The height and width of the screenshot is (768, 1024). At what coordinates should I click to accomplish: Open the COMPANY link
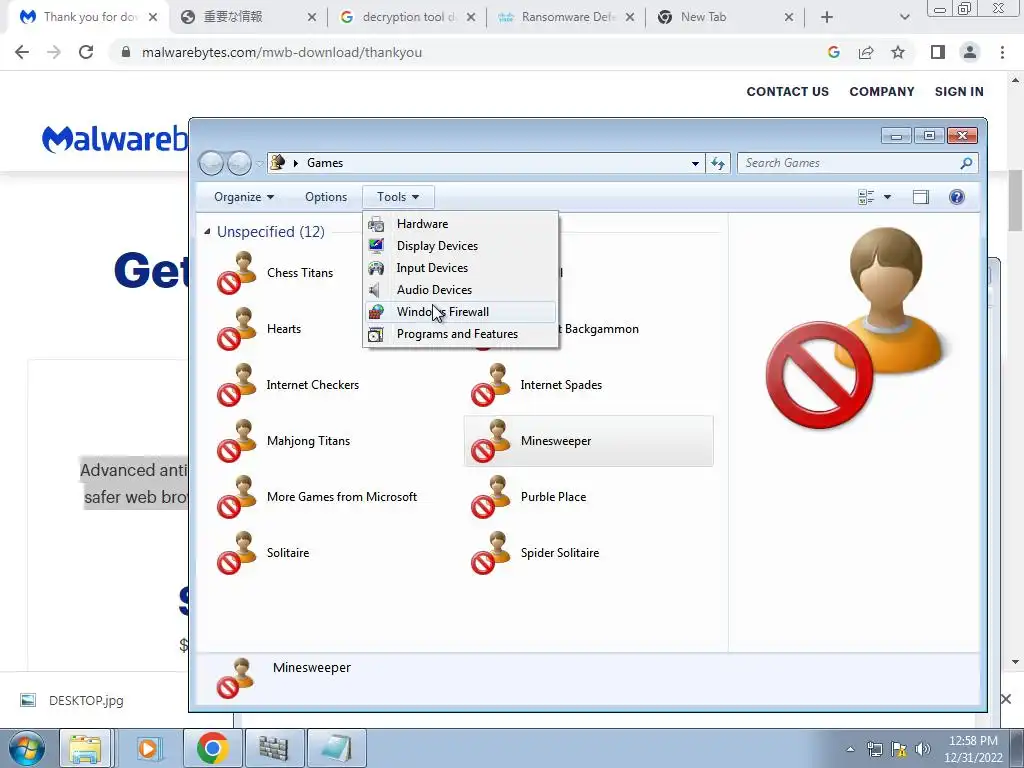coord(882,91)
